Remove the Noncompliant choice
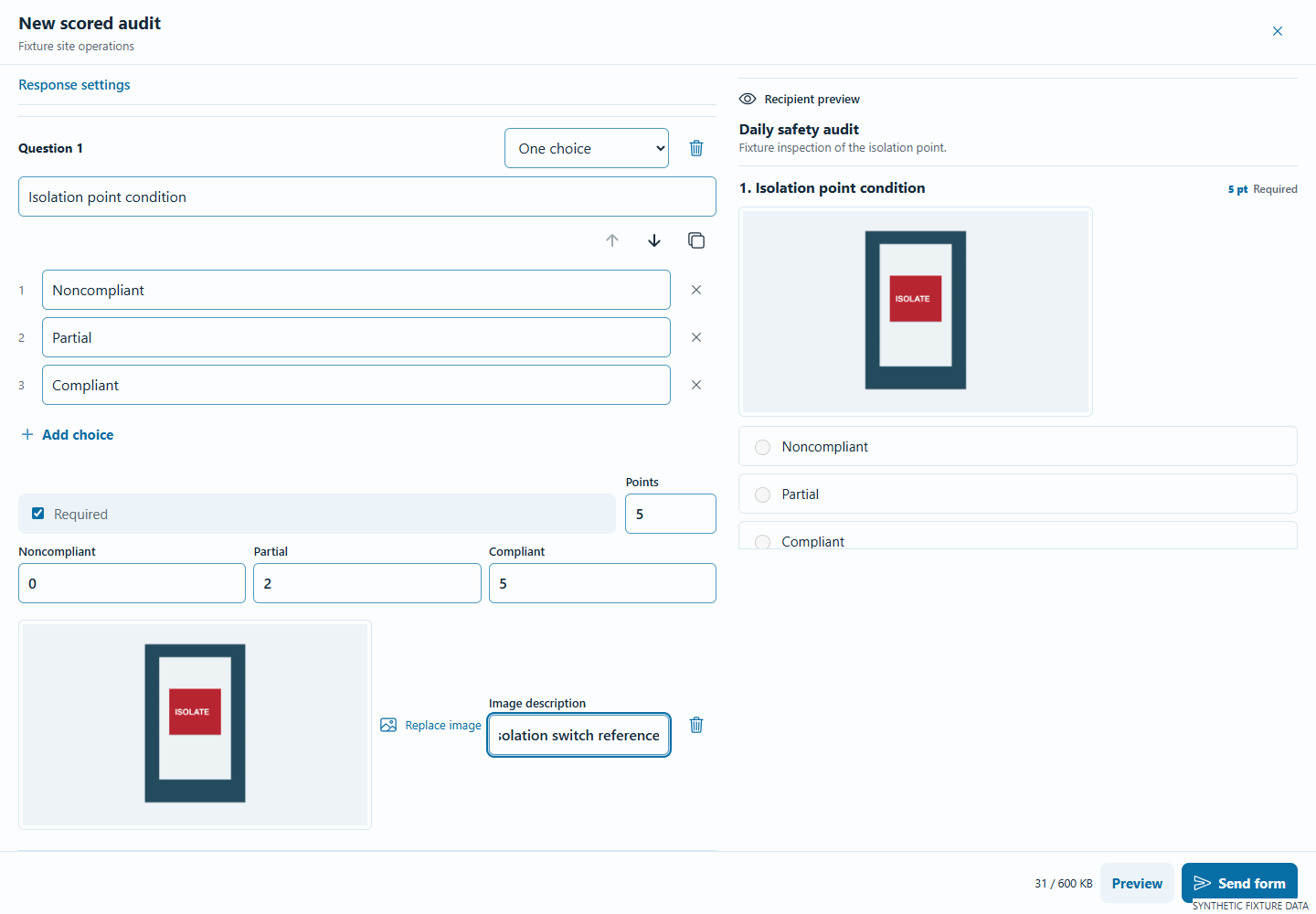The image size is (1316, 914). [696, 290]
